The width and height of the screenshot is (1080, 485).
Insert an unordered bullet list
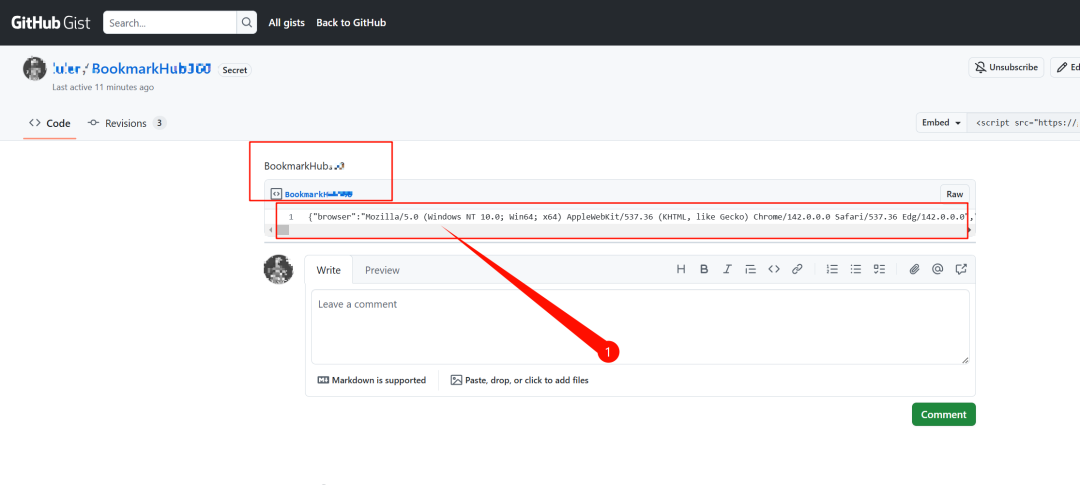tap(856, 269)
